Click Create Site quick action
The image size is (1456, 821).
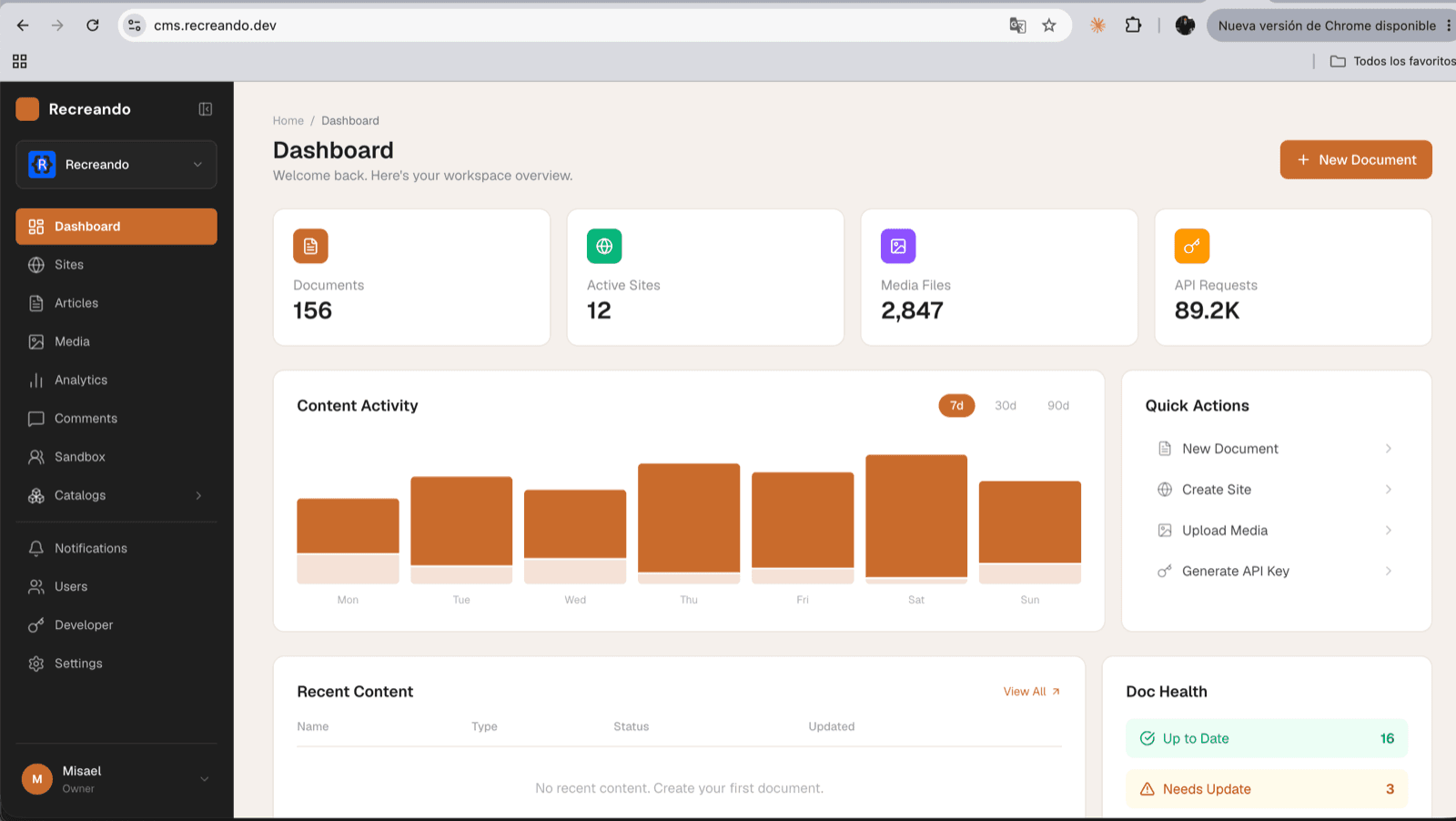[1276, 490]
